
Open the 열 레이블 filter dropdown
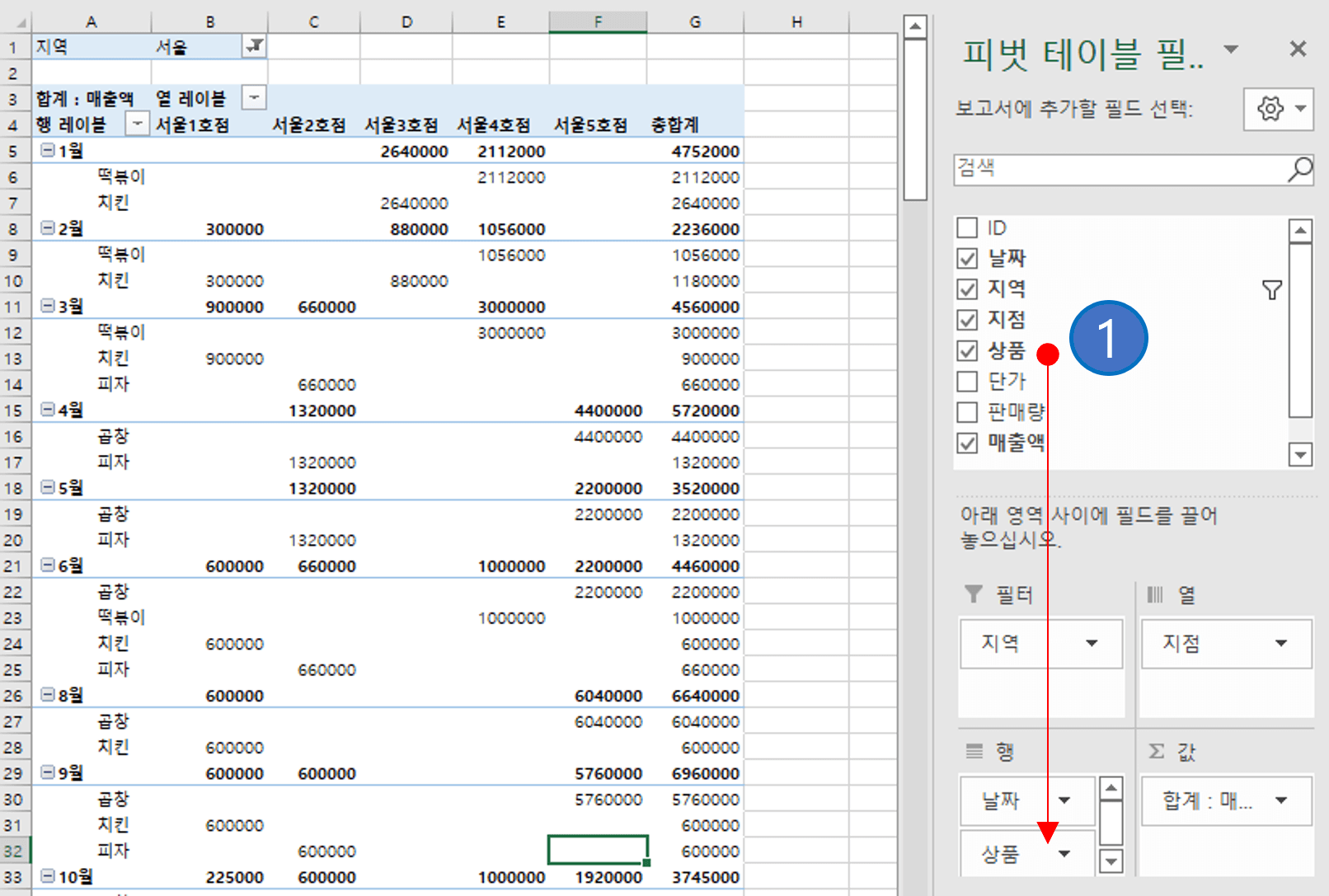coord(254,97)
